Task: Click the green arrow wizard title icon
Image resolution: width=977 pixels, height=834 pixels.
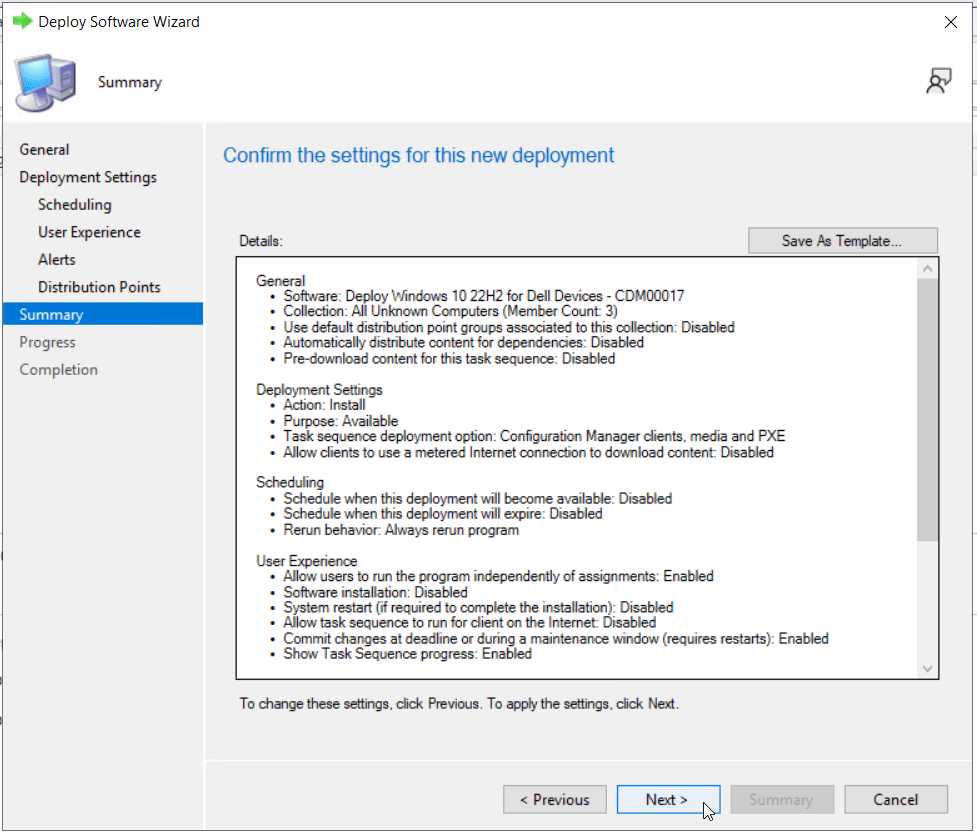Action: [x=21, y=21]
